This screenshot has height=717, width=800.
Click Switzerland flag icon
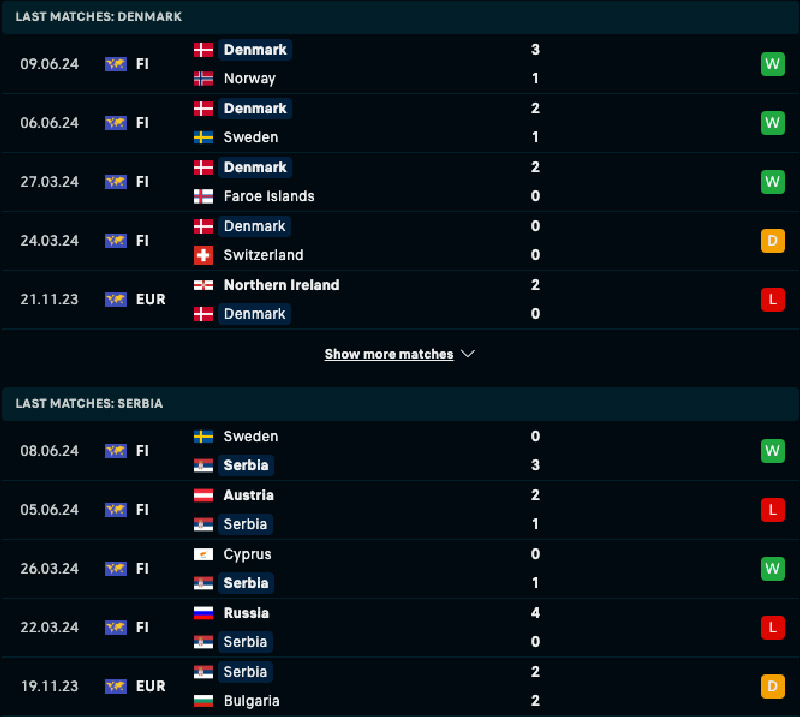tap(203, 255)
